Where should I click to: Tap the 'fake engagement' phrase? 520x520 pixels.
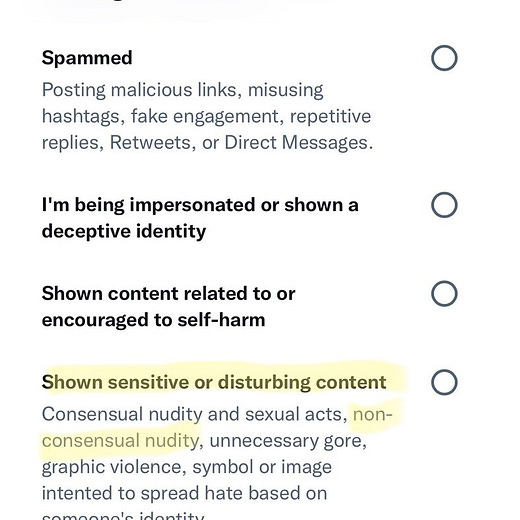tap(205, 117)
